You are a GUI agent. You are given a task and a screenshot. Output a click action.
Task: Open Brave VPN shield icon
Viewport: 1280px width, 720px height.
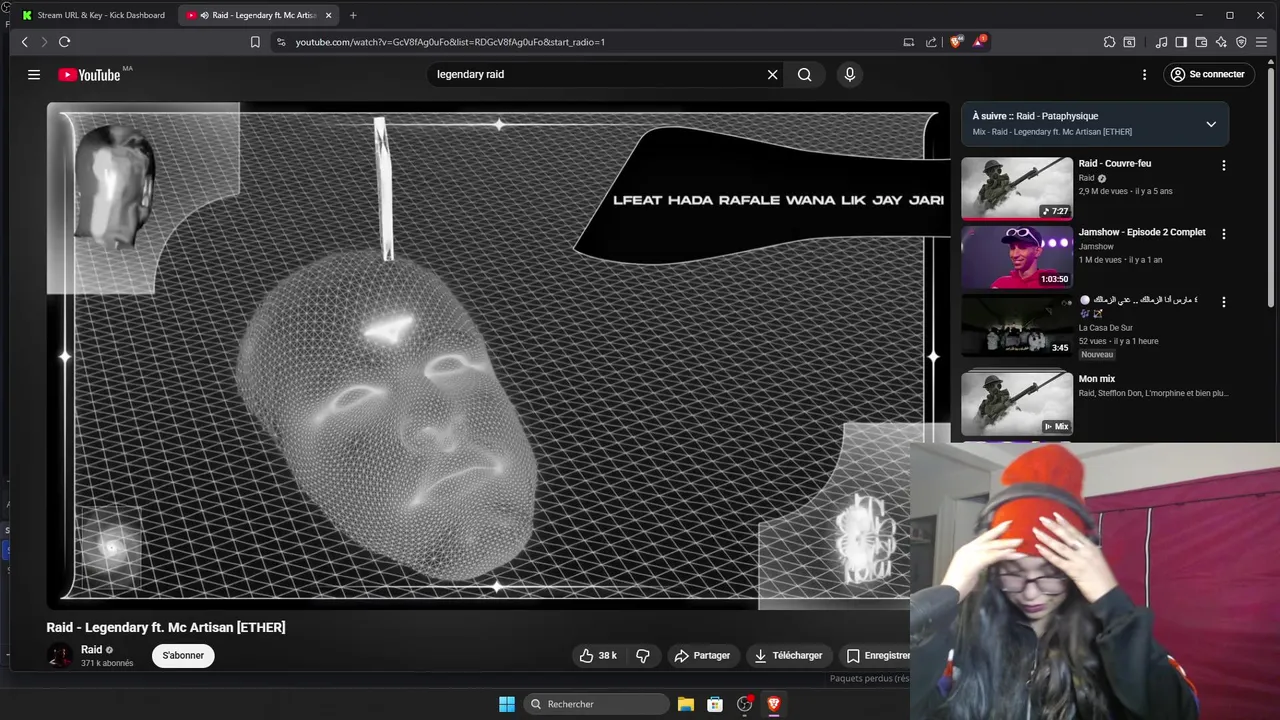tap(1241, 42)
